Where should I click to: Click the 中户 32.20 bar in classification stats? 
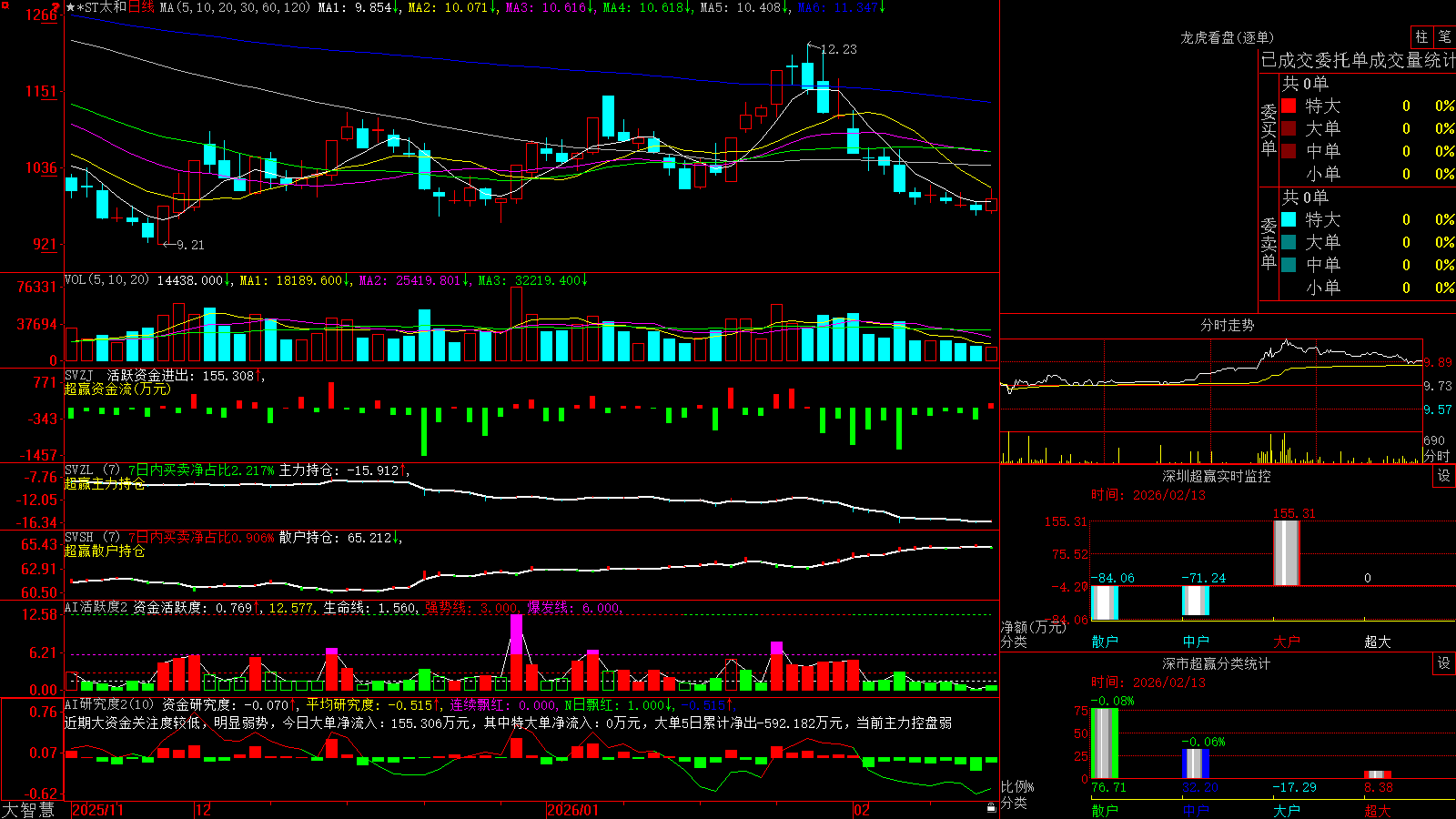(1195, 763)
